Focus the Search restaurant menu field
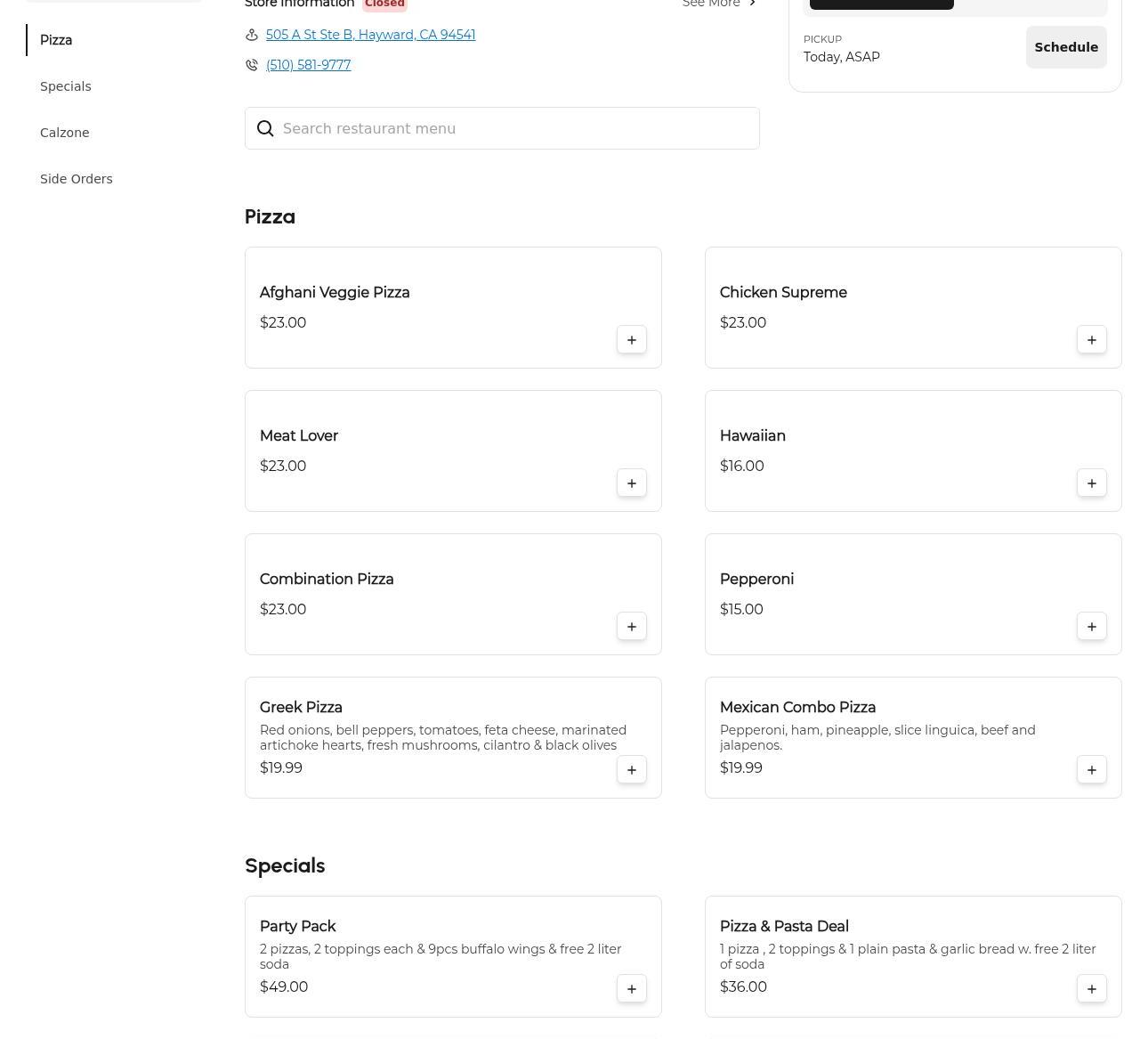This screenshot has width=1148, height=1039. tap(502, 128)
